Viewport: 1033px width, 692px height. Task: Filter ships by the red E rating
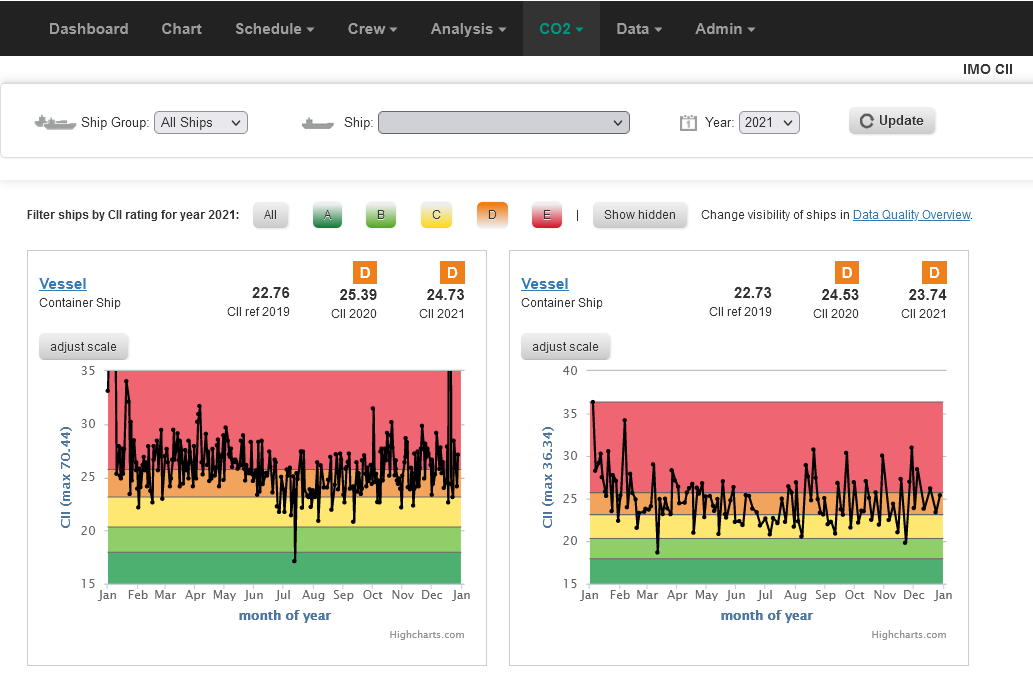547,215
